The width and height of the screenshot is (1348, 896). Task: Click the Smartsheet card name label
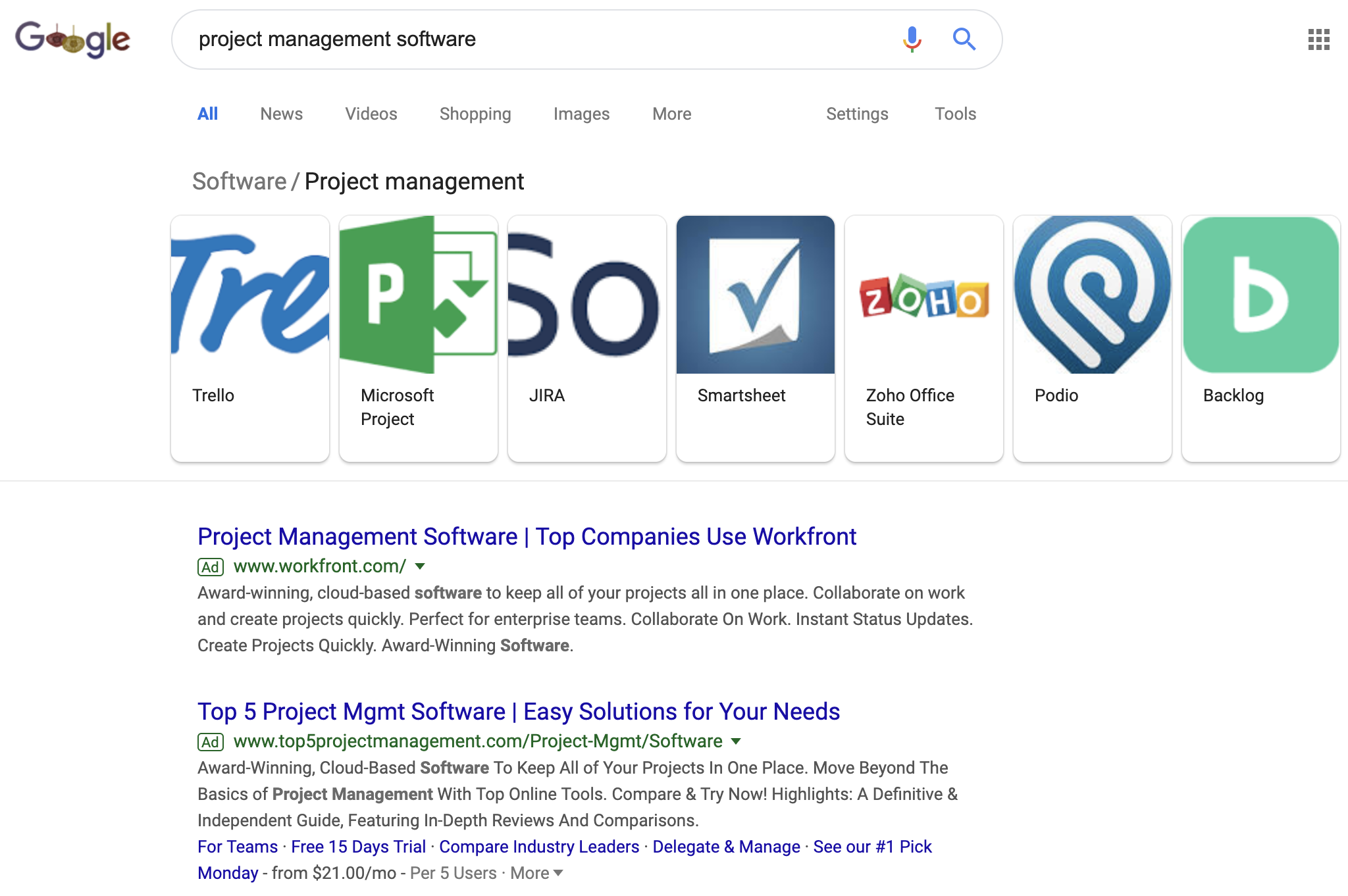coord(742,395)
